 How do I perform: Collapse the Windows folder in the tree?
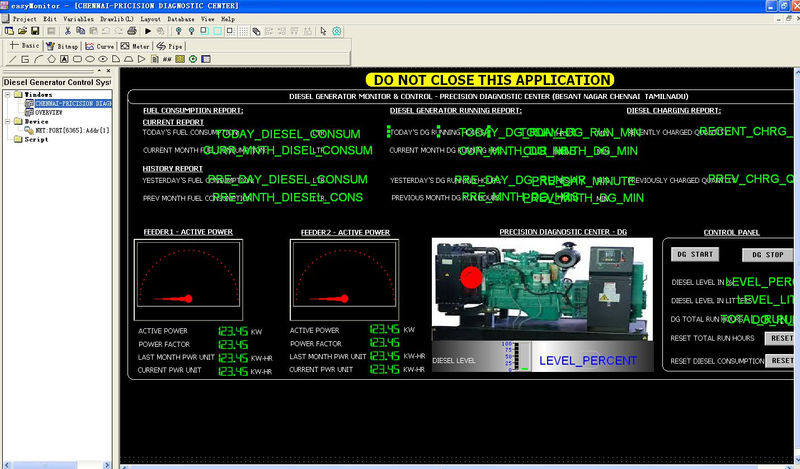8,94
